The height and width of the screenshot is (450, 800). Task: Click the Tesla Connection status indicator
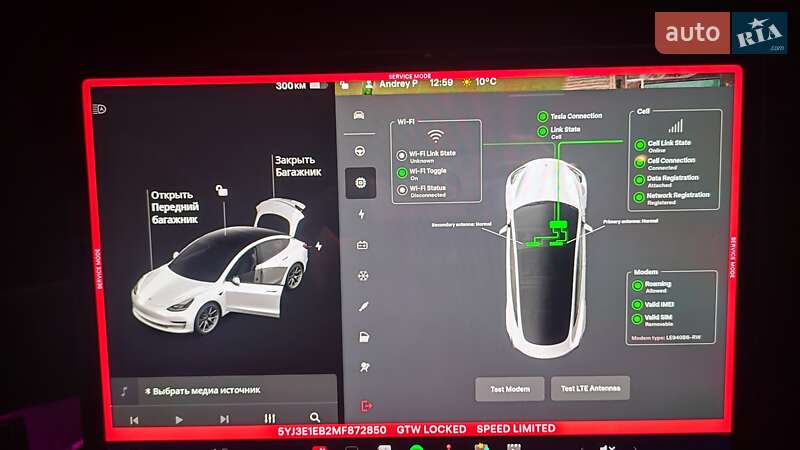pyautogui.click(x=542, y=117)
